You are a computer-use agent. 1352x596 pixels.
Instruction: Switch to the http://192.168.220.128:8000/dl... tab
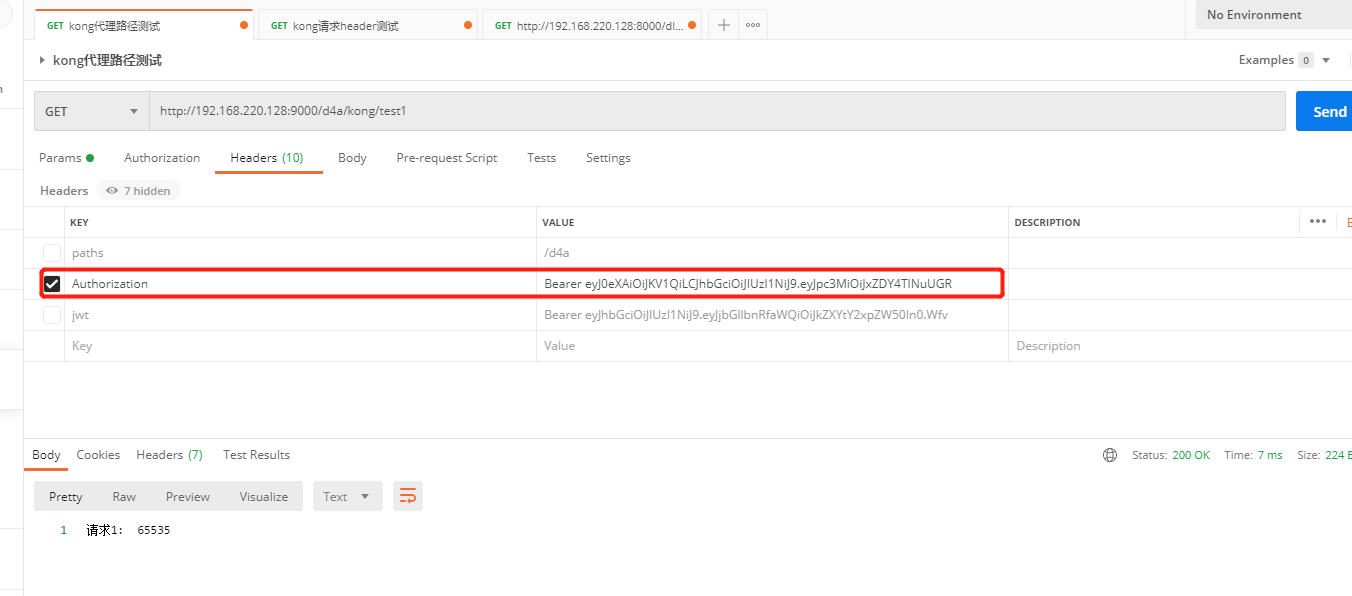click(592, 26)
